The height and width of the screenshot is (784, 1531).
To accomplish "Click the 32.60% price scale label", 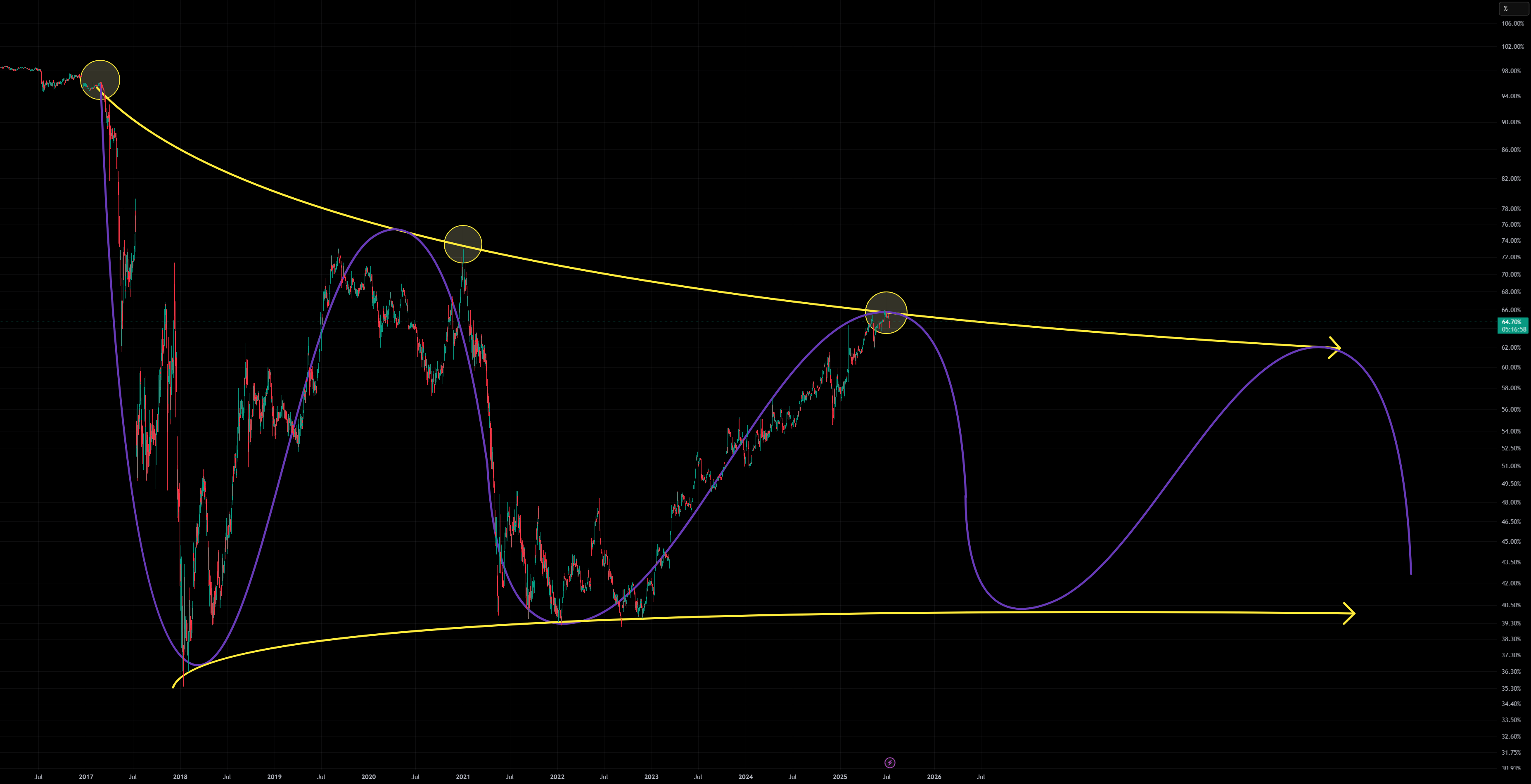I will click(x=1511, y=737).
